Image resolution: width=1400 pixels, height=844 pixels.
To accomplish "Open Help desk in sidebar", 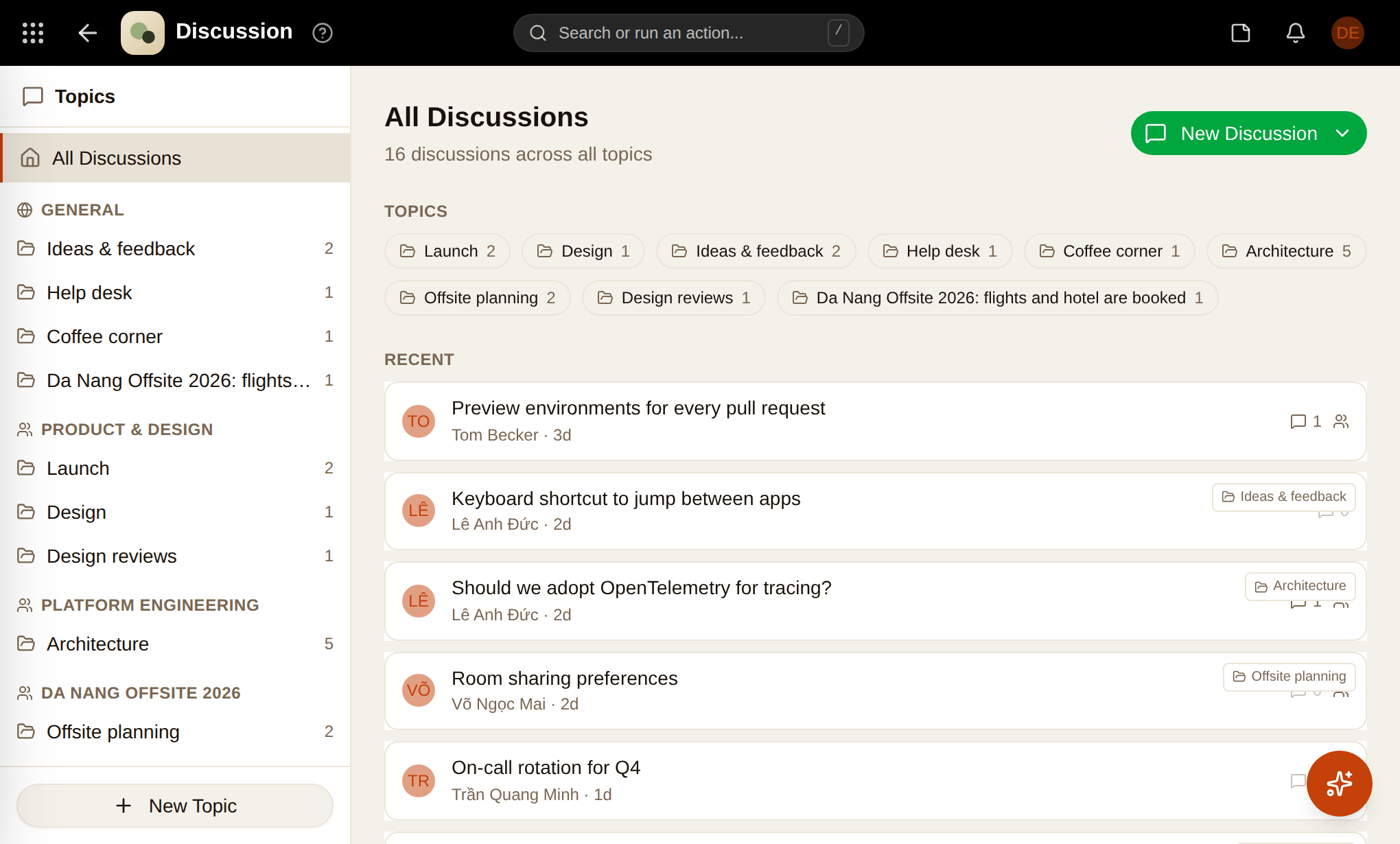I will click(175, 292).
